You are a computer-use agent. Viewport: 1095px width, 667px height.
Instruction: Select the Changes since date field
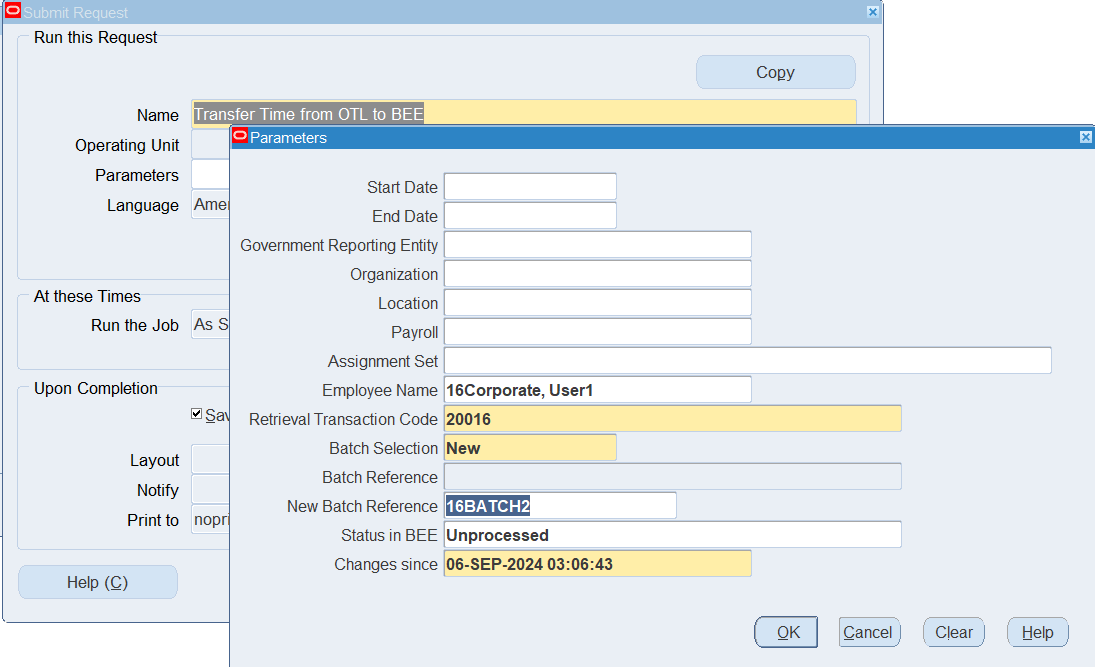597,564
